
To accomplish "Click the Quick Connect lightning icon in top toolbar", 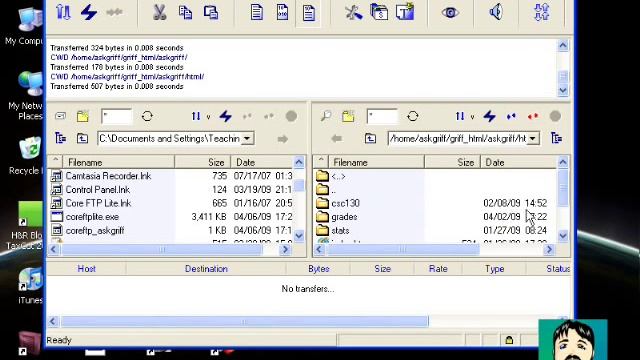I will [x=89, y=12].
